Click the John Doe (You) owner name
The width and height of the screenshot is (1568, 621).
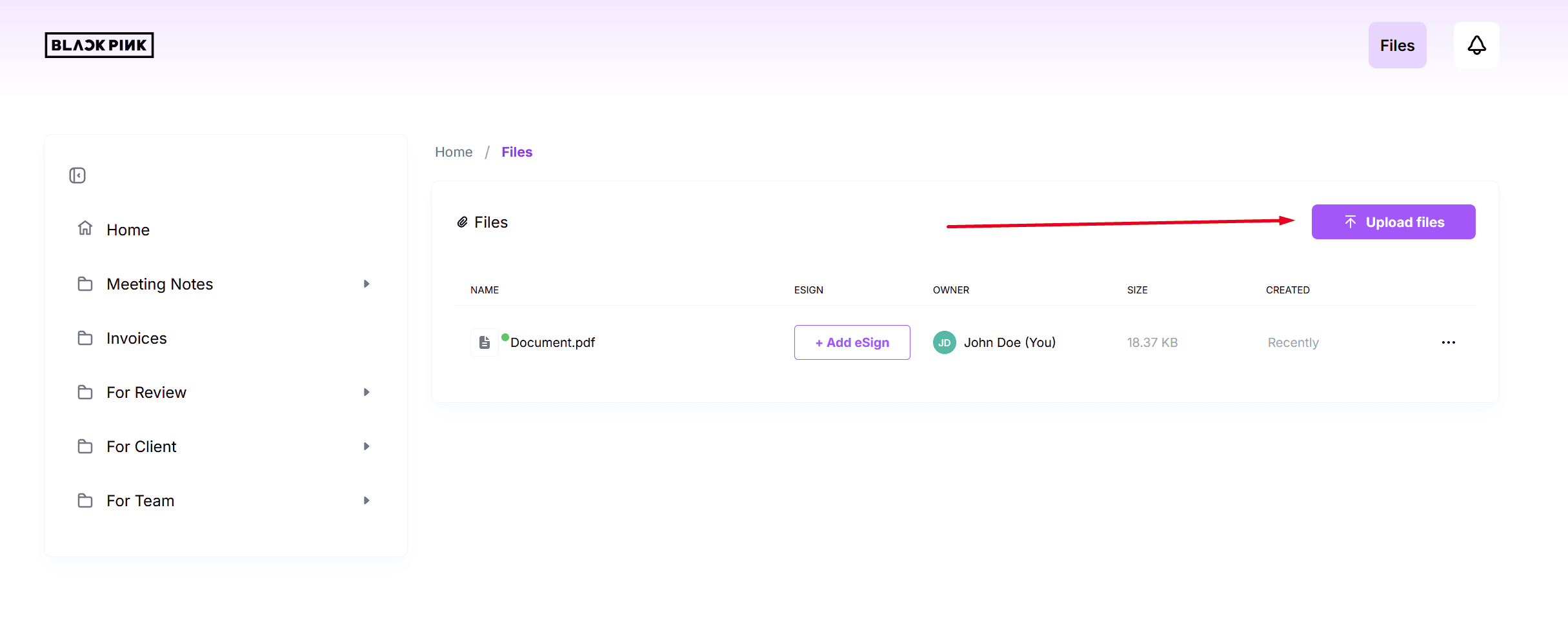1010,342
